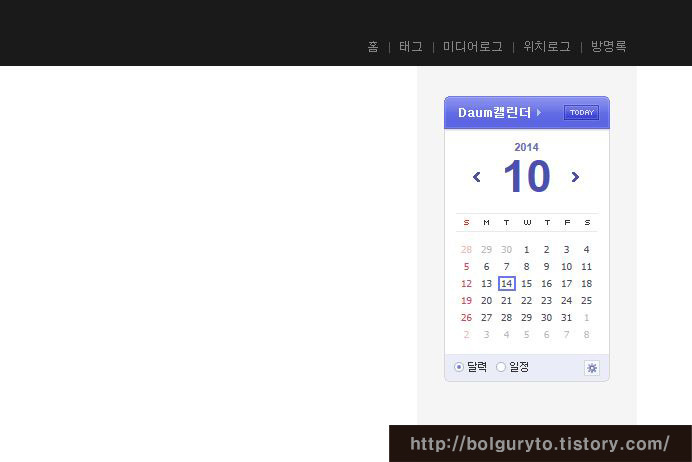
Task: Select date 24 in the calendar
Action: [x=567, y=301]
